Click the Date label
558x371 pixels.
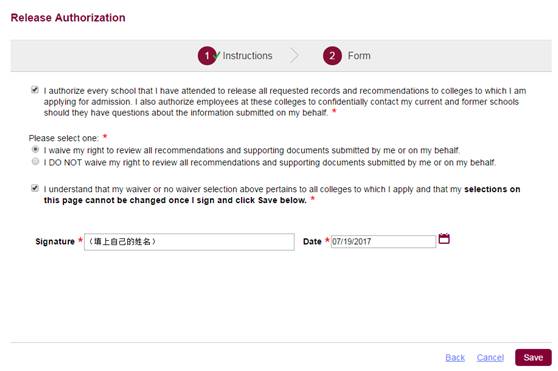tap(312, 242)
